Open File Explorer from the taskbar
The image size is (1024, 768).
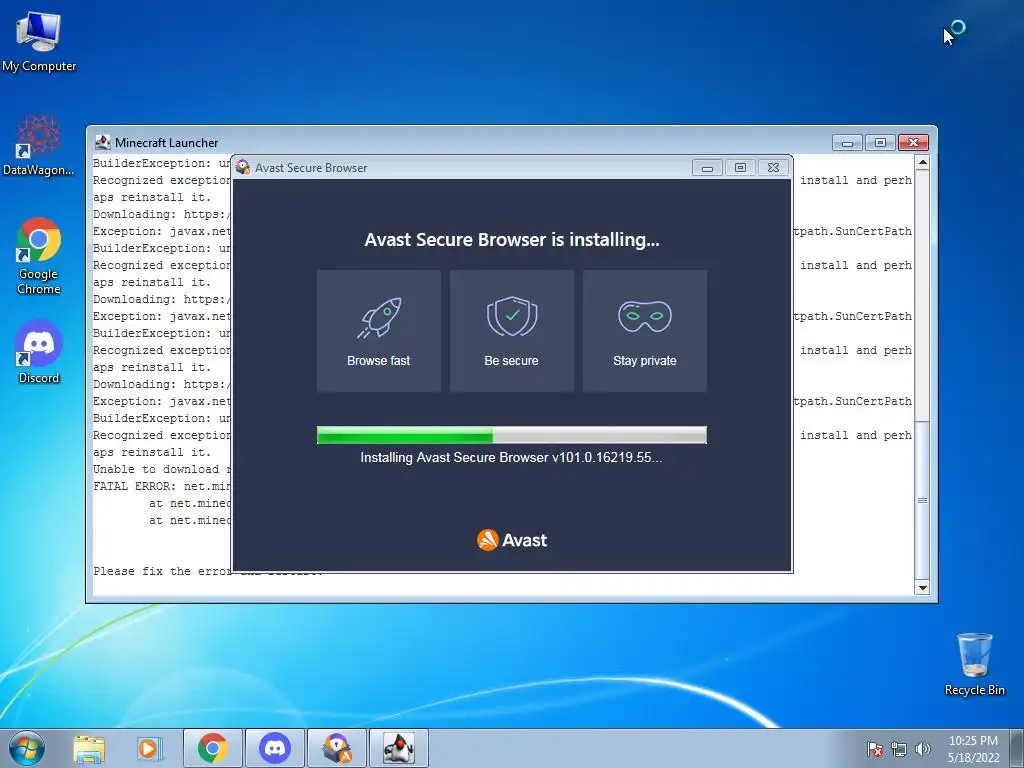pos(89,748)
